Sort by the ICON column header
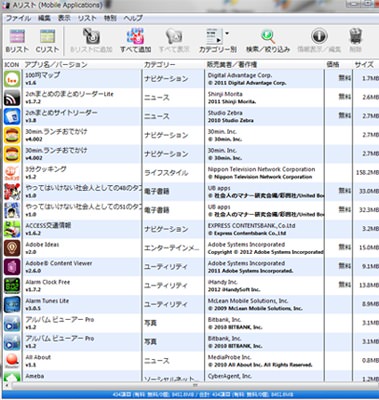Viewport: 379px width, 400px height. [12, 65]
